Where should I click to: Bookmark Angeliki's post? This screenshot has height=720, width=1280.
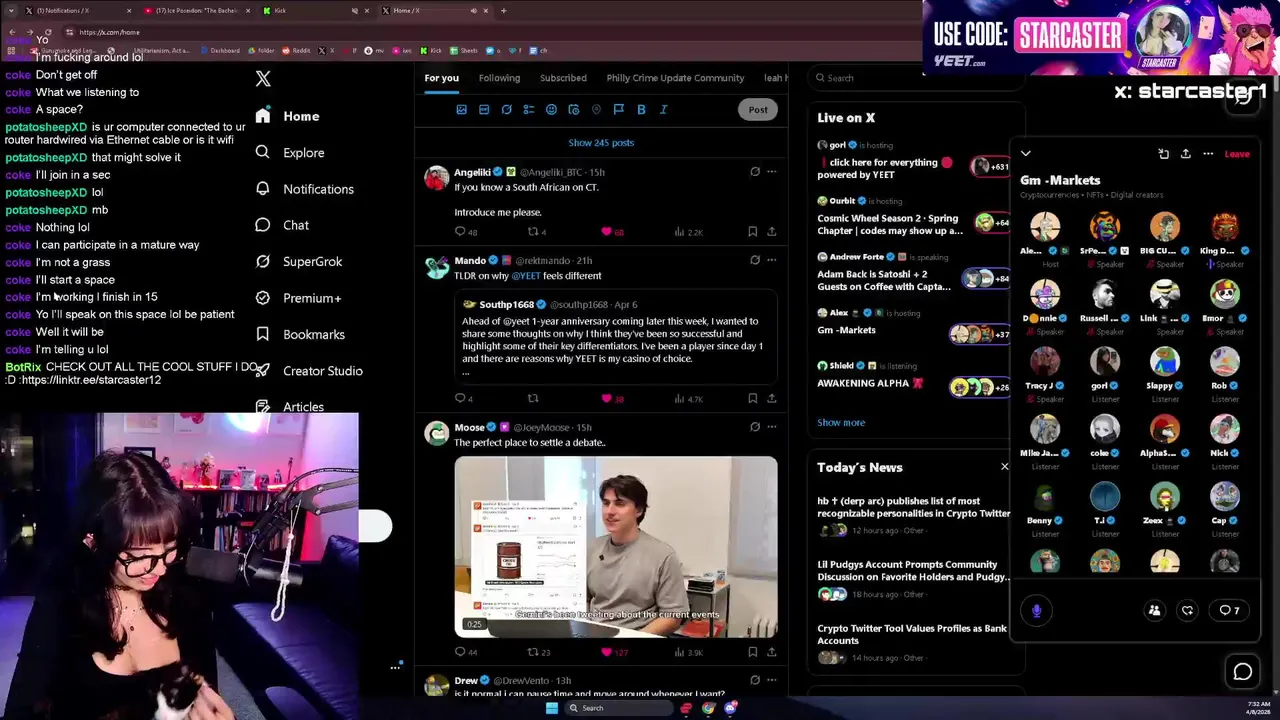(752, 232)
